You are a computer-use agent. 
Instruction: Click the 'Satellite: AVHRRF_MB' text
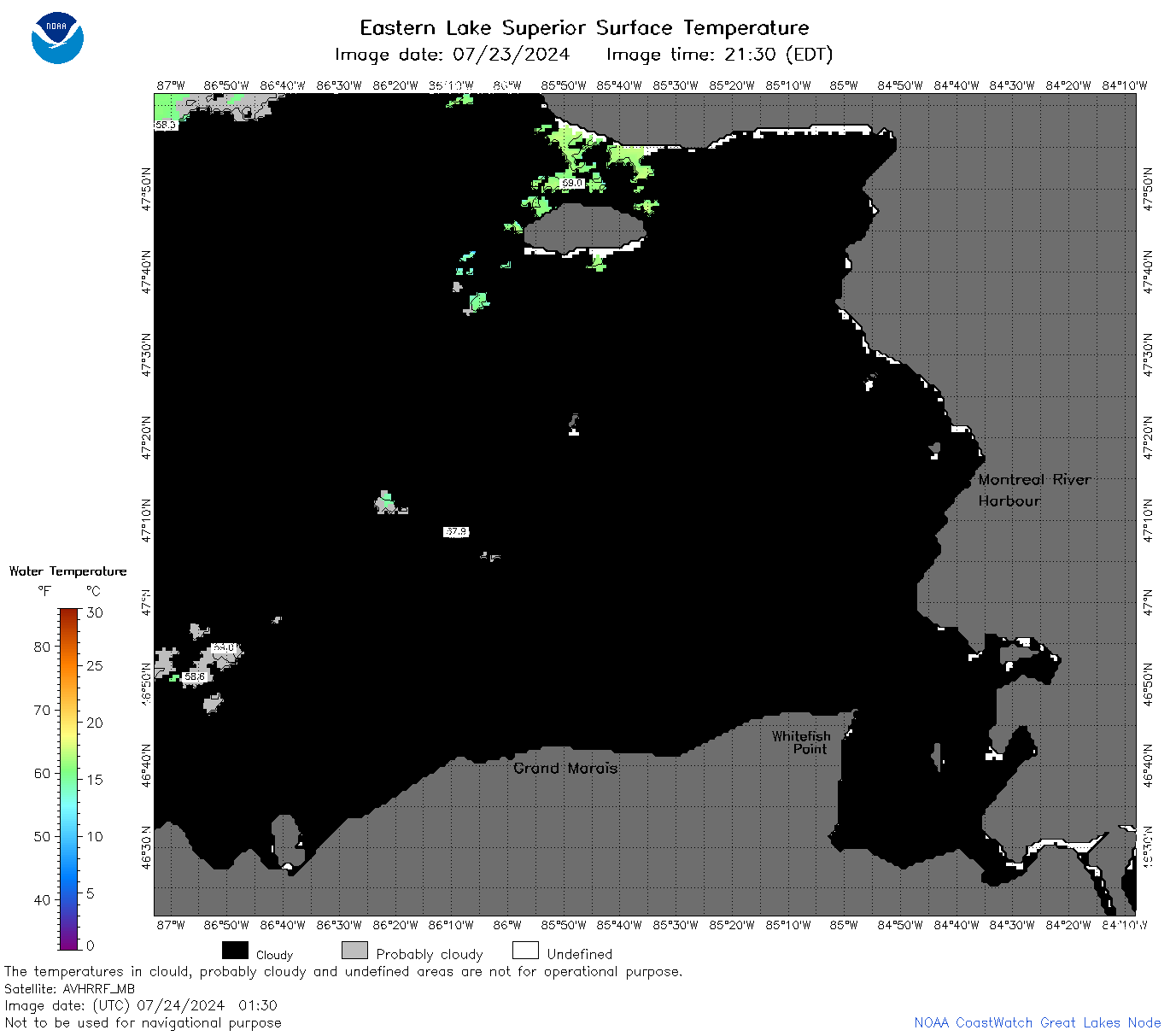tap(69, 989)
